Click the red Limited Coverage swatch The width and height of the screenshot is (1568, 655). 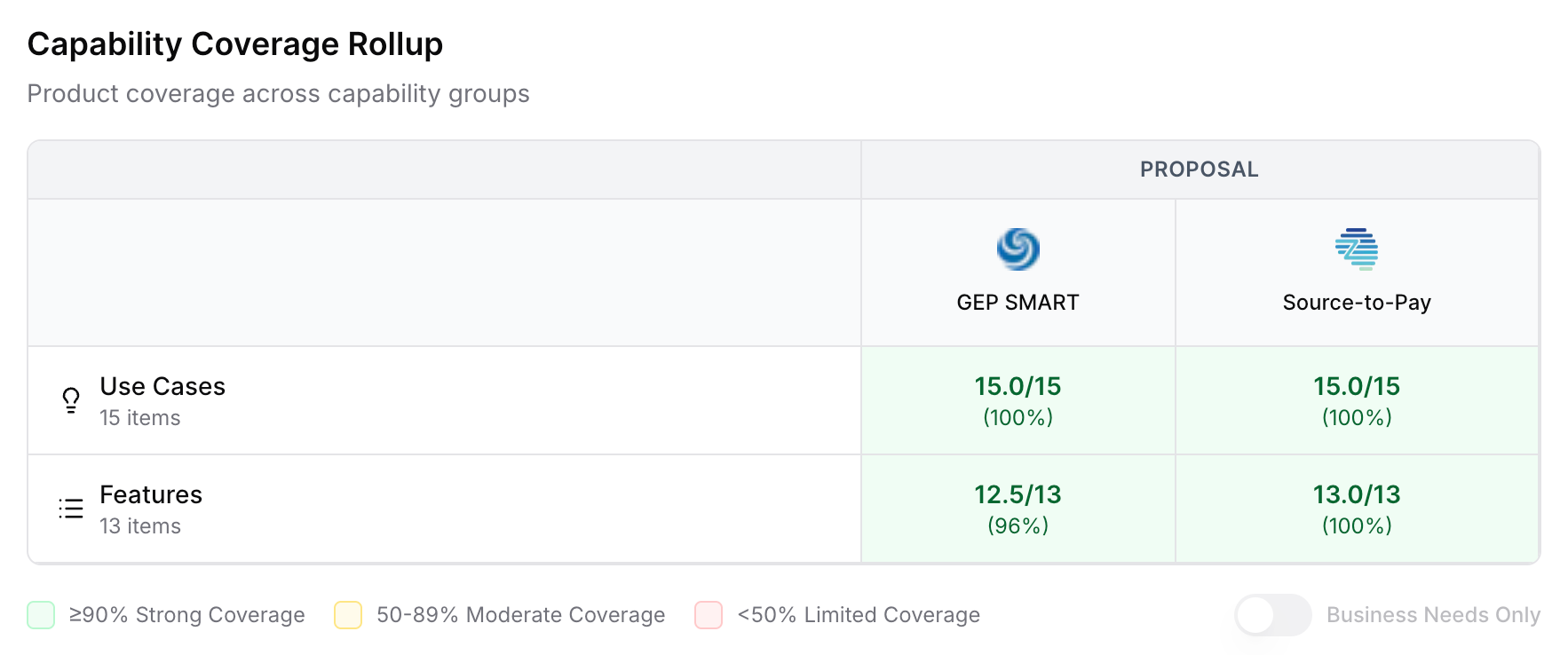click(709, 615)
